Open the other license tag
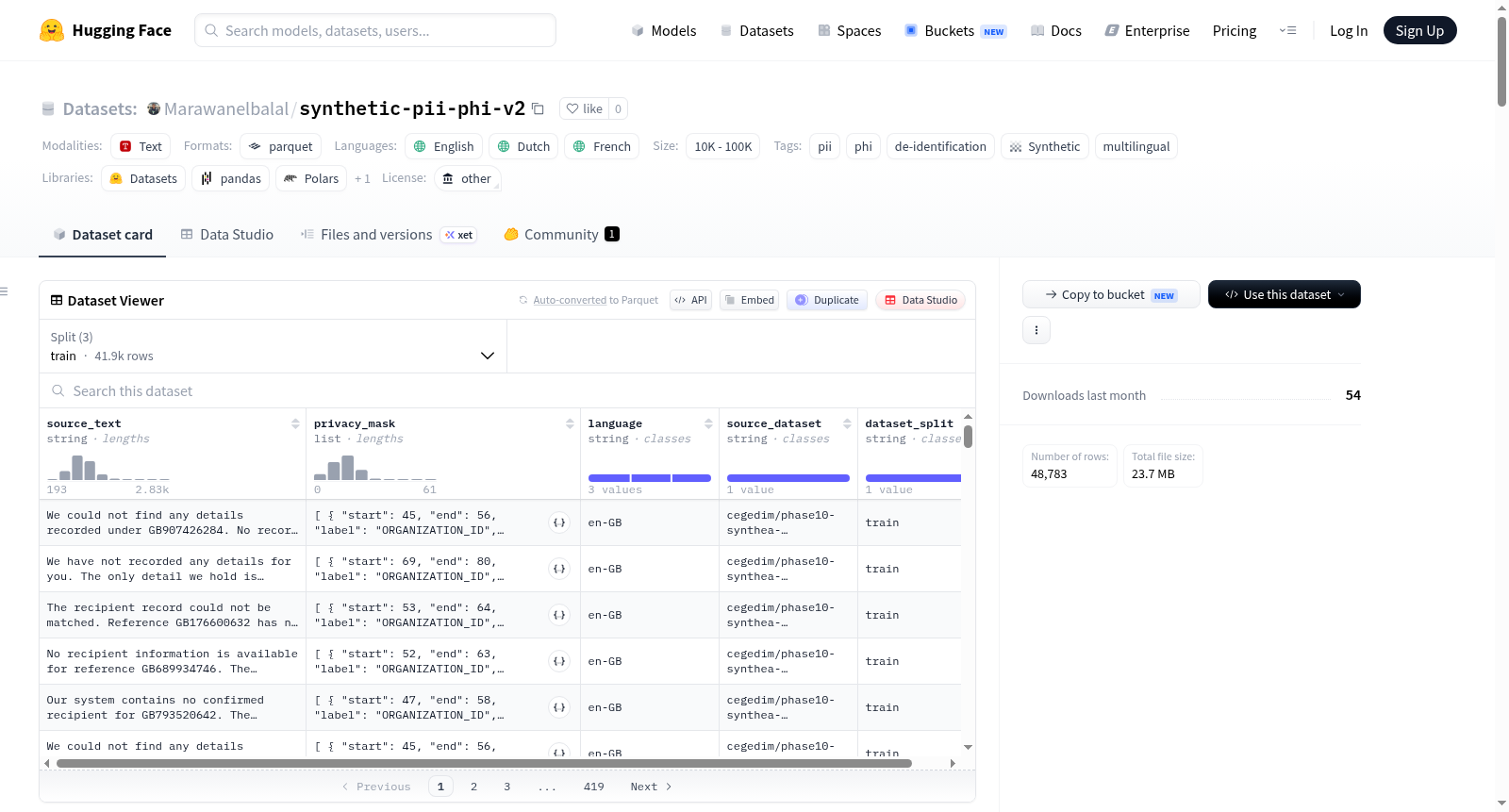The image size is (1509, 812). (467, 178)
